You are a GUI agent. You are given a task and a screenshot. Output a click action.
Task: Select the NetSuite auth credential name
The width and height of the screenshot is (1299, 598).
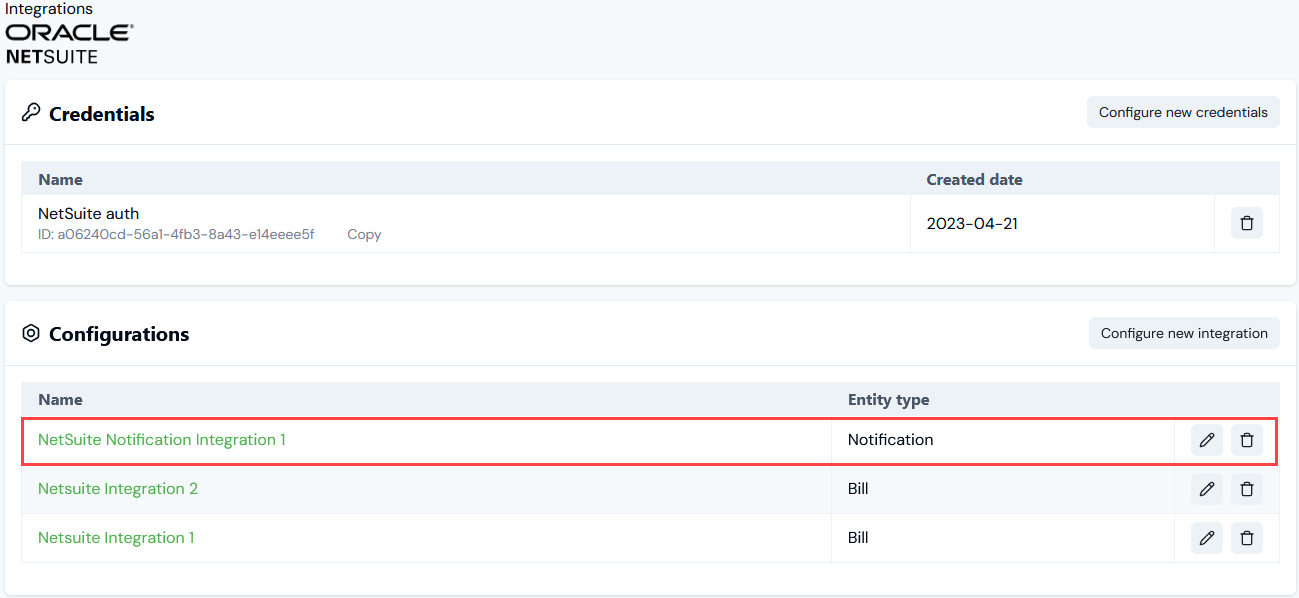[x=88, y=213]
